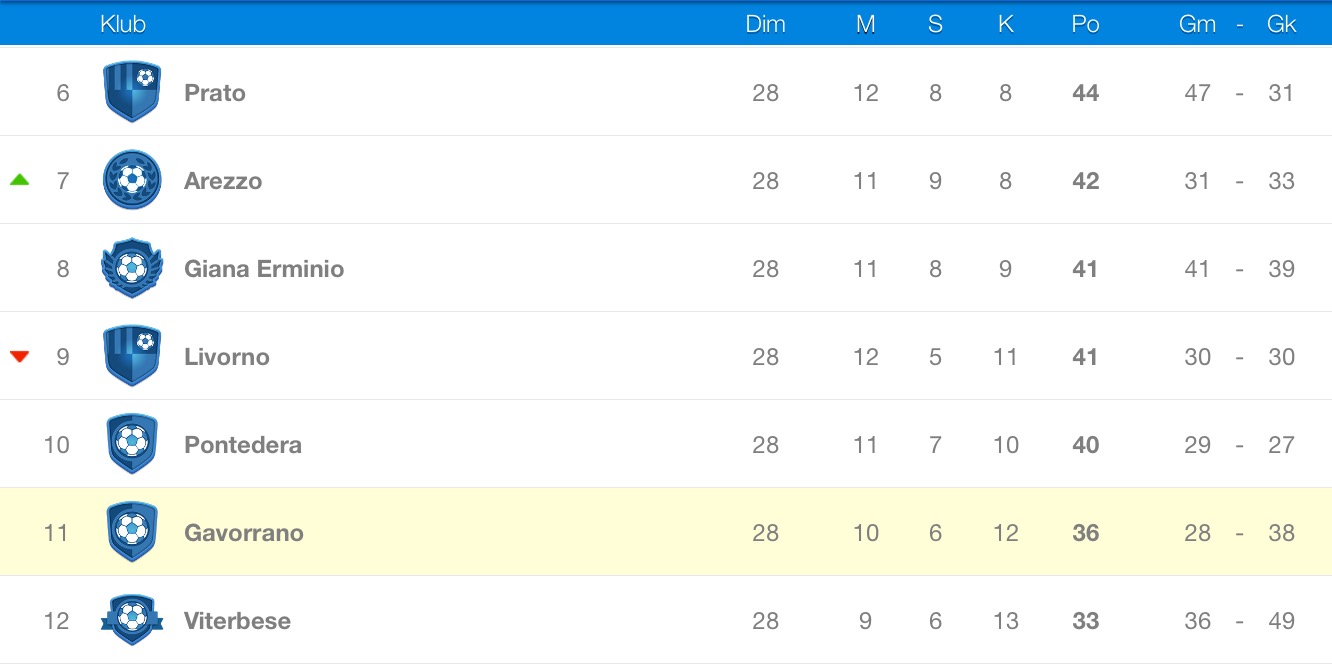Click the Arezzo club crest icon
Viewport: 1332px width, 670px height.
(x=132, y=180)
